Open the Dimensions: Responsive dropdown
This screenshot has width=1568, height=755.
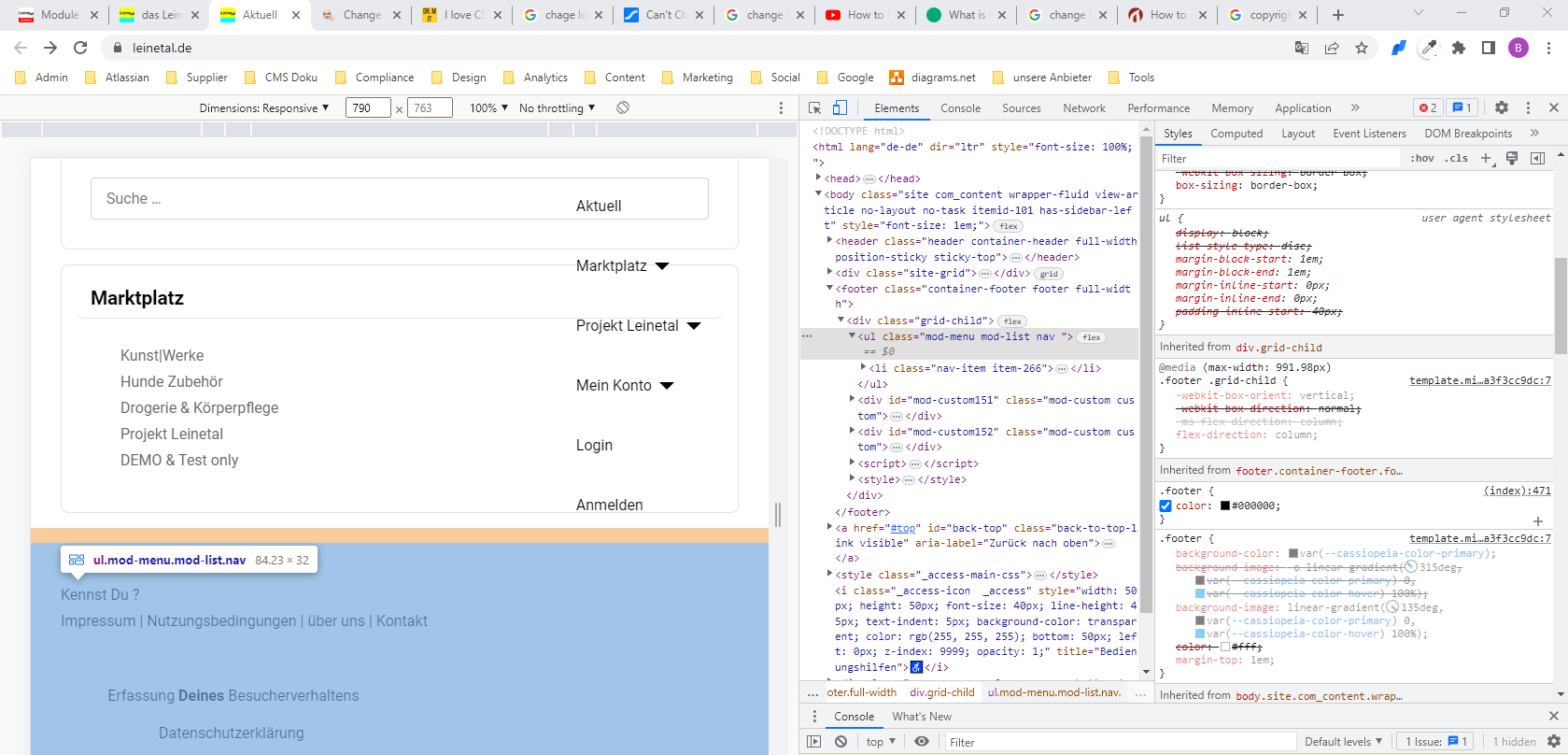coord(264,107)
